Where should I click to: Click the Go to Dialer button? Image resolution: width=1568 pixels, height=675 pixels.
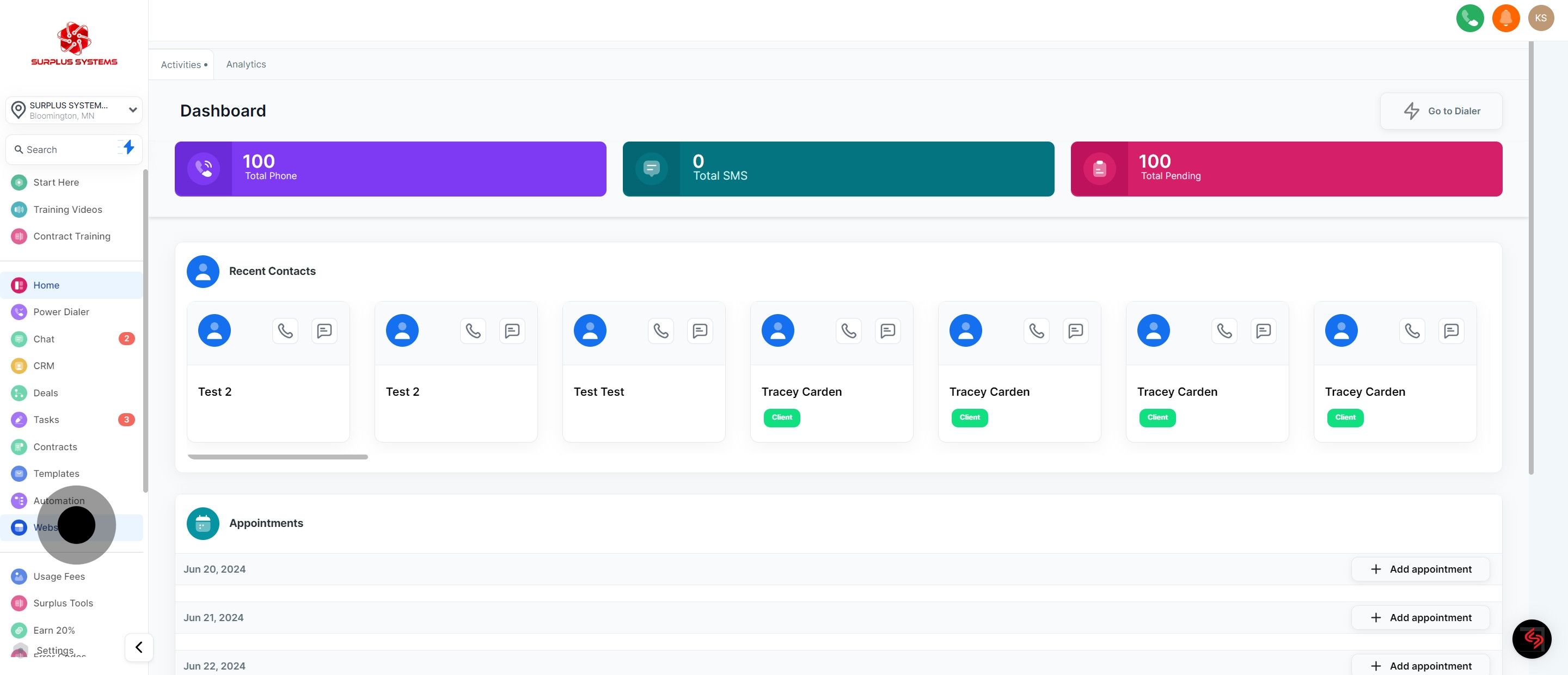(x=1441, y=111)
